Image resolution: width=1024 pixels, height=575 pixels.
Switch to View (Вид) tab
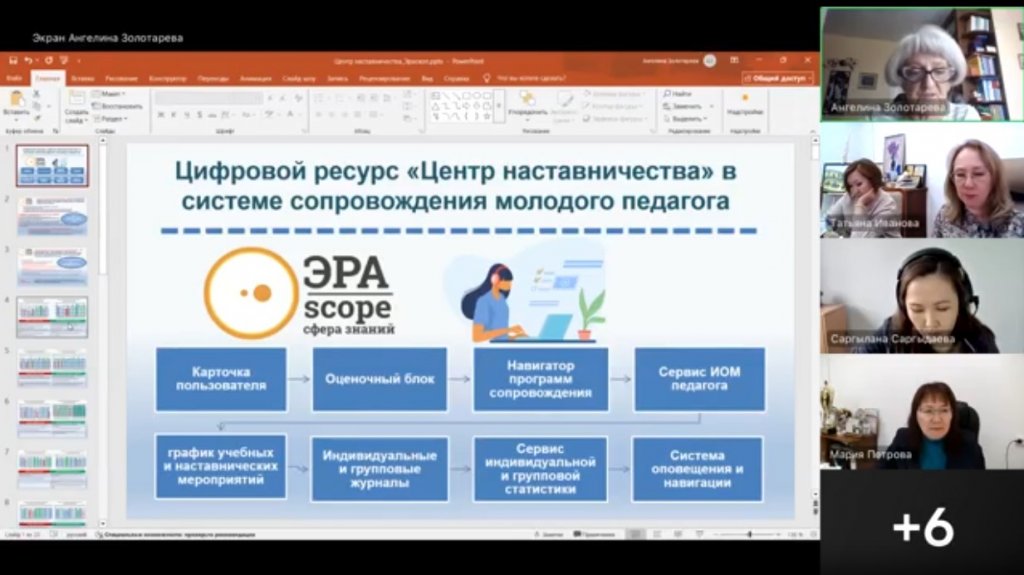(427, 78)
